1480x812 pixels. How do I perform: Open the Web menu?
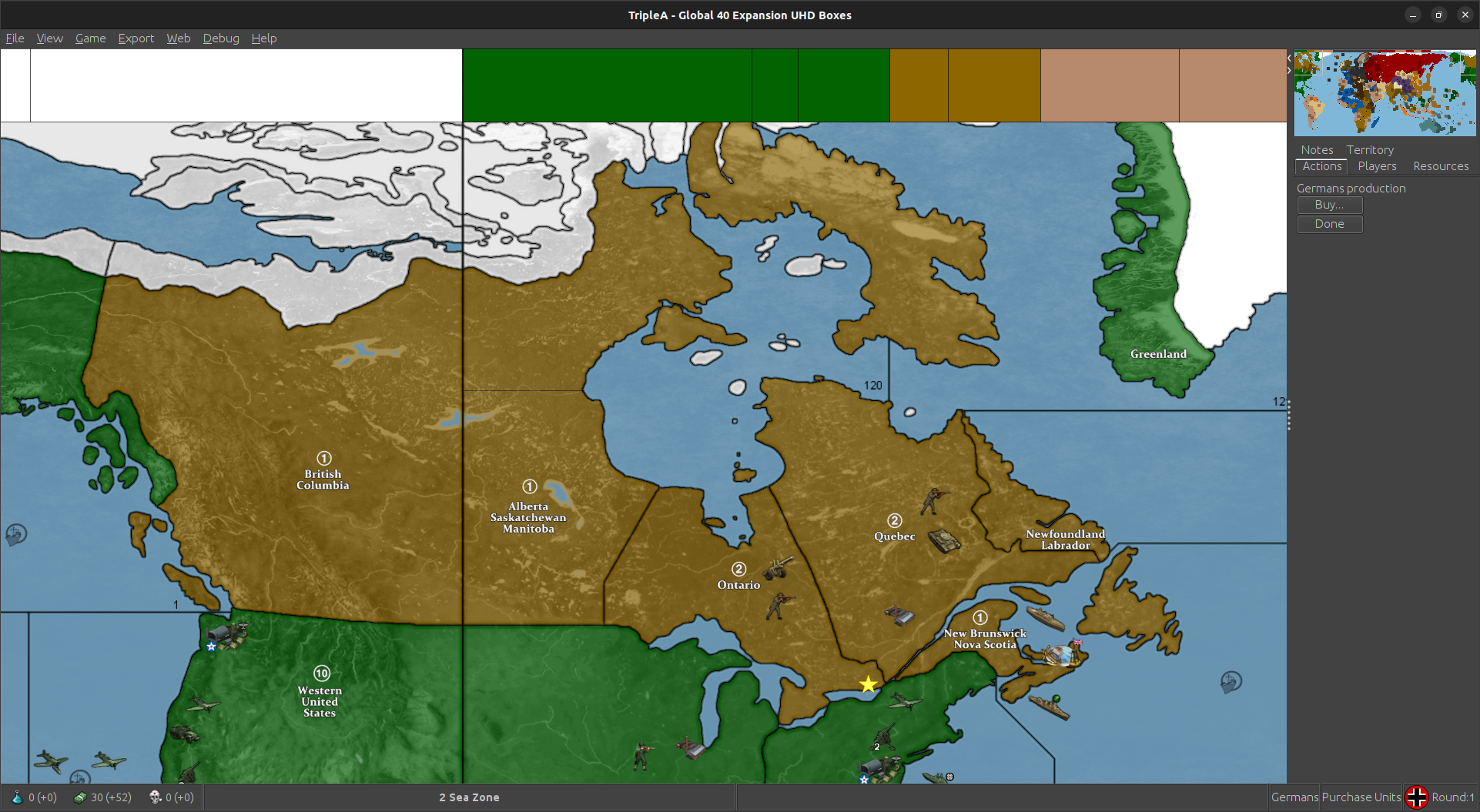coord(178,38)
